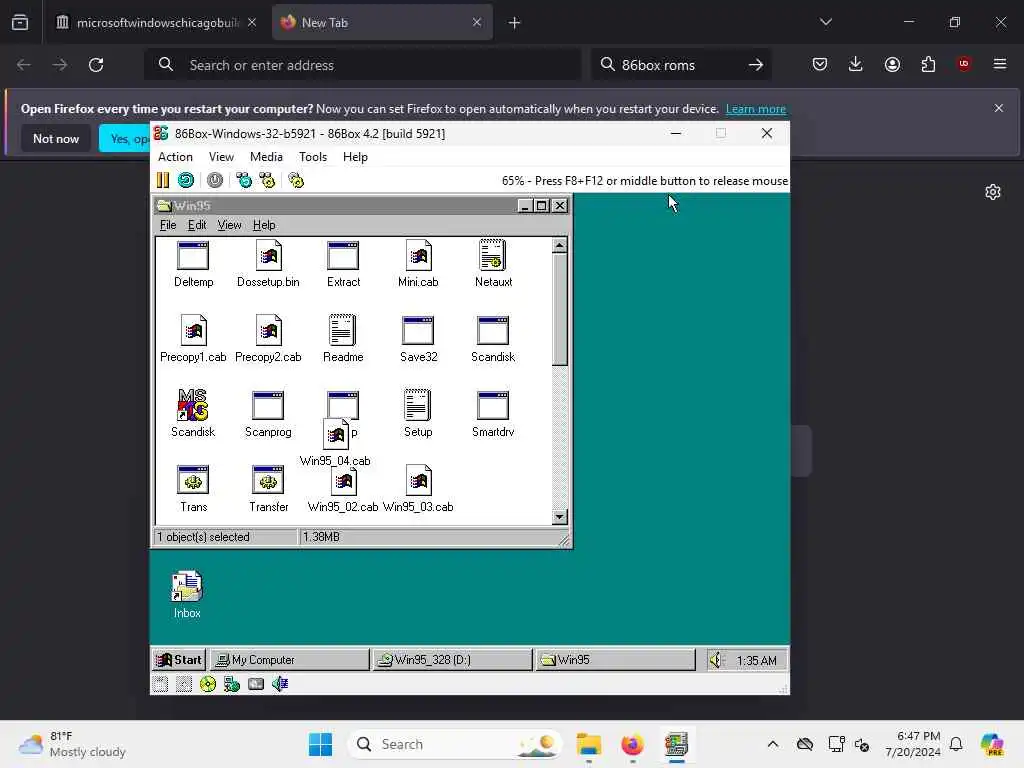Pause emulation in 86Box toolbar

(x=163, y=180)
